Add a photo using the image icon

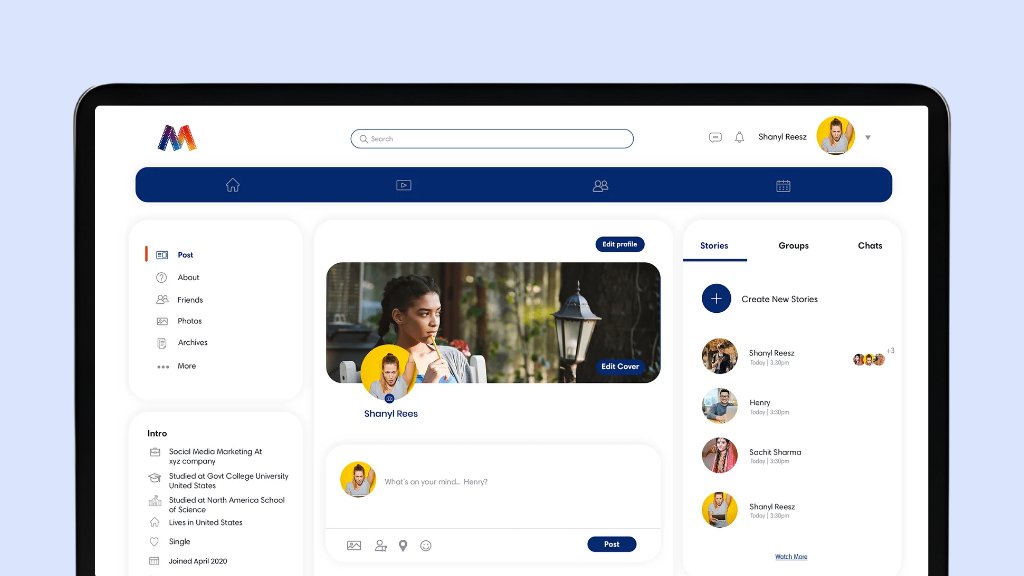[x=354, y=545]
